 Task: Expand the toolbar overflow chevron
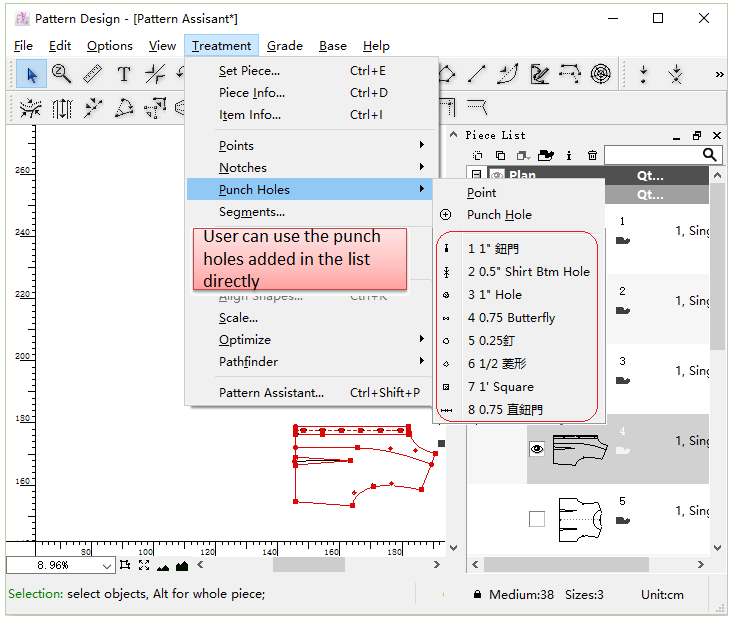718,75
